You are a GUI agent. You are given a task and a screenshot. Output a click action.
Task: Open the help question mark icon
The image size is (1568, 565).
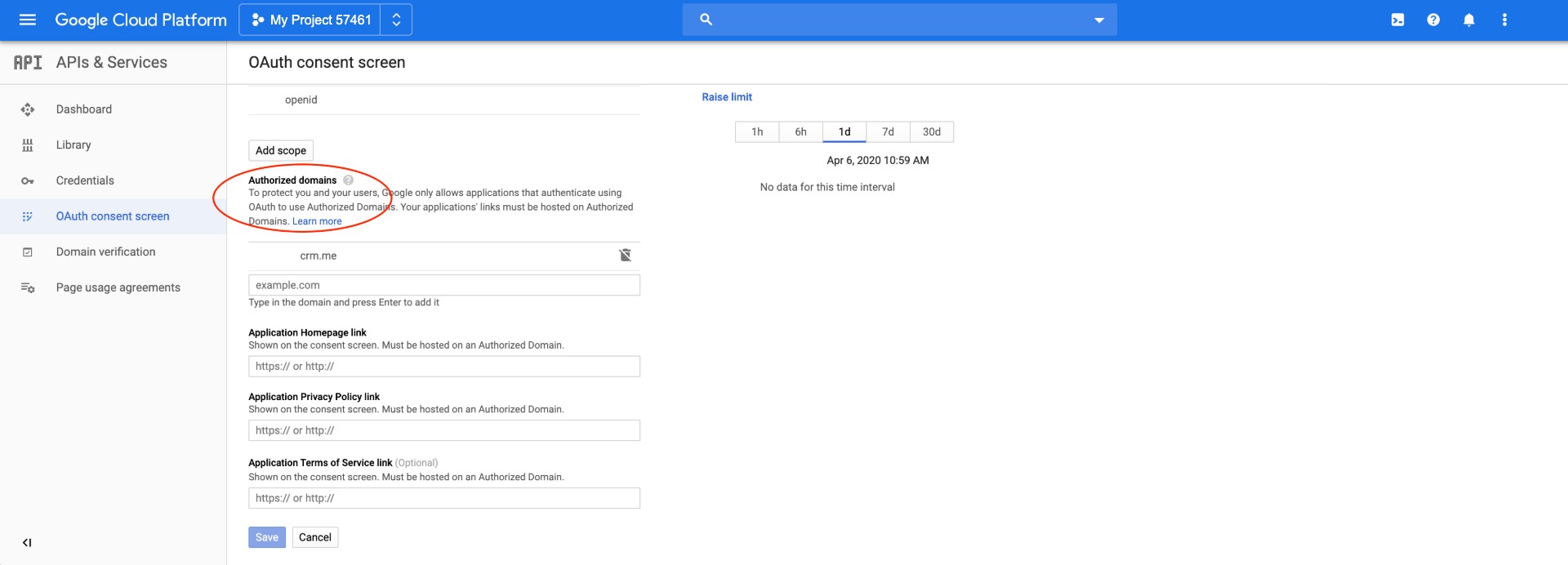(1433, 20)
